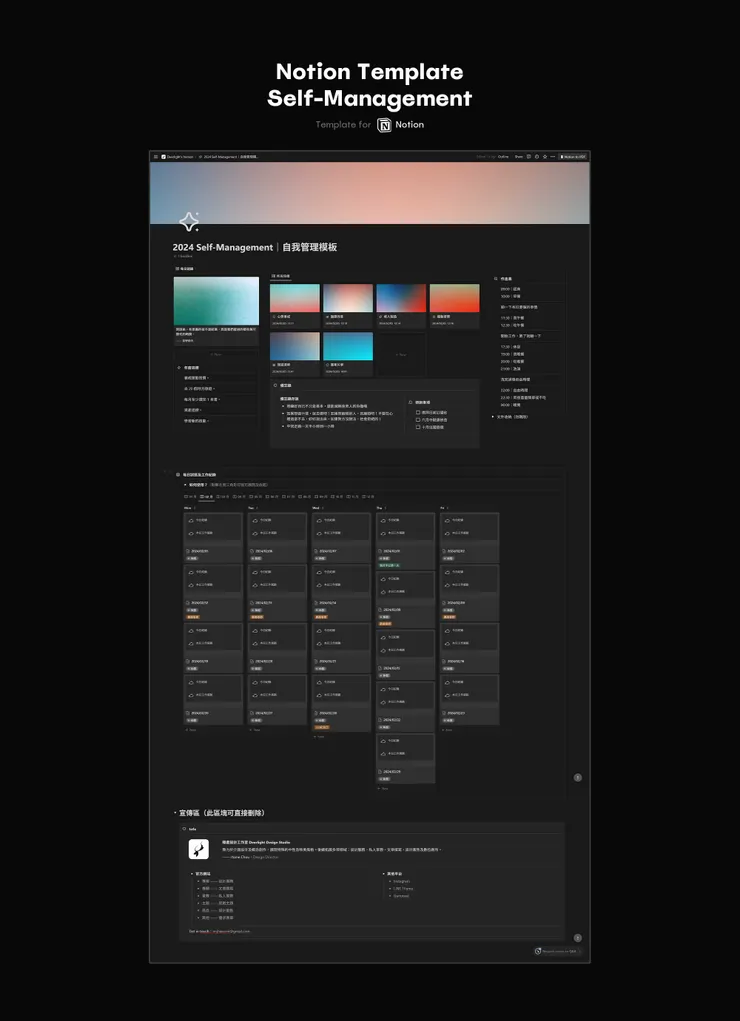The image size is (740, 1021).
Task: Click the Wed column header
Action: [x=315, y=507]
